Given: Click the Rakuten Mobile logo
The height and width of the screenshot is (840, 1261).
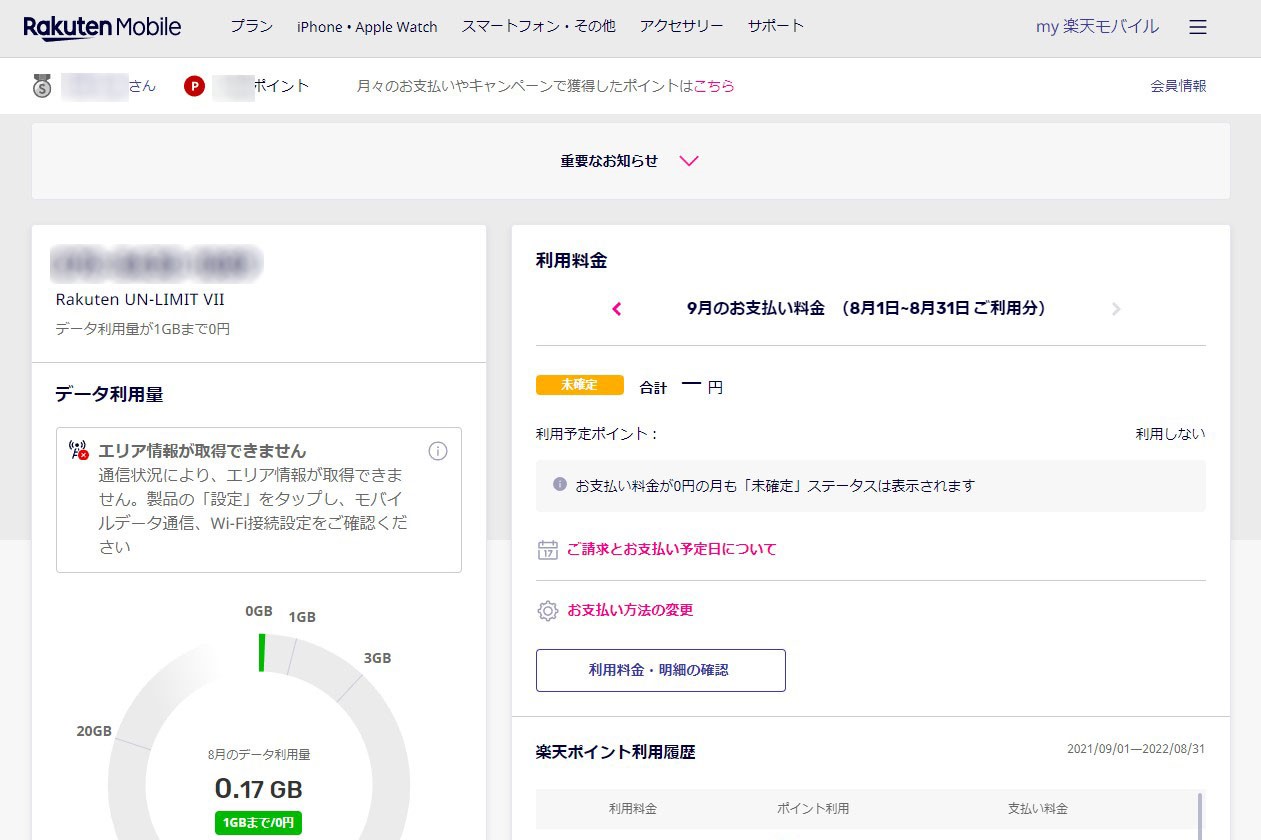Looking at the screenshot, I should pyautogui.click(x=102, y=27).
